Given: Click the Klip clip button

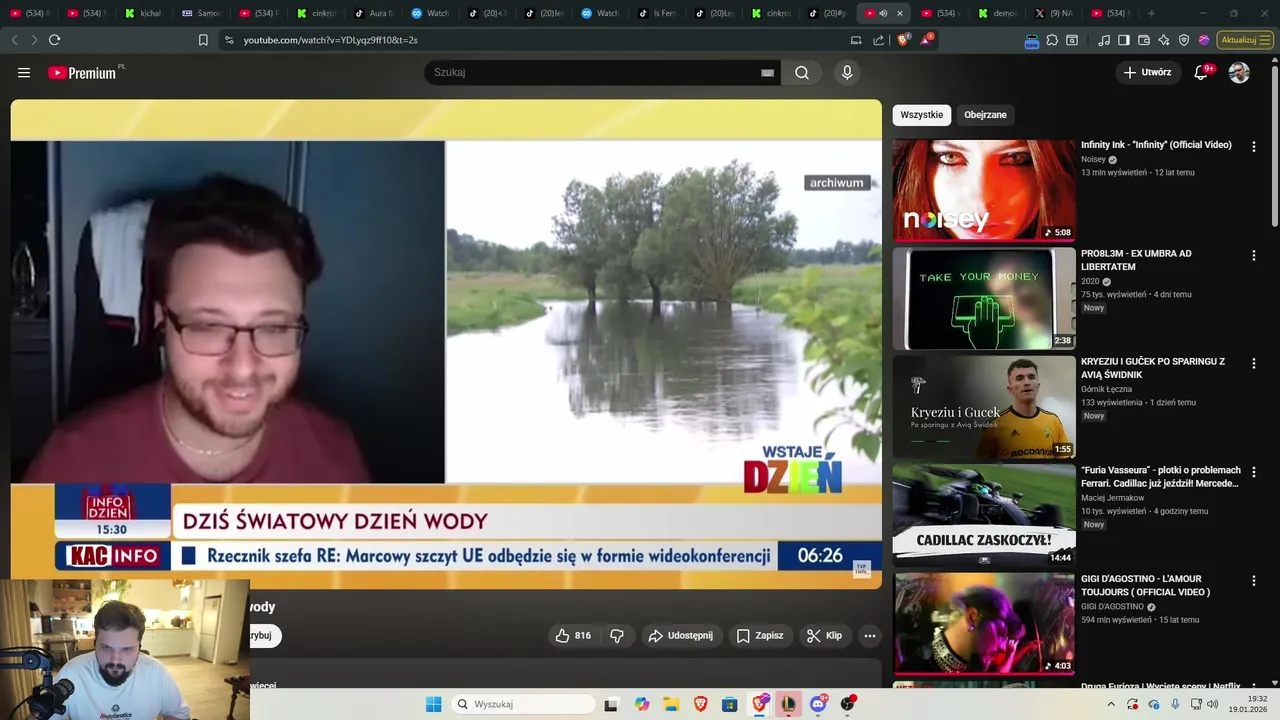Looking at the screenshot, I should (x=825, y=636).
